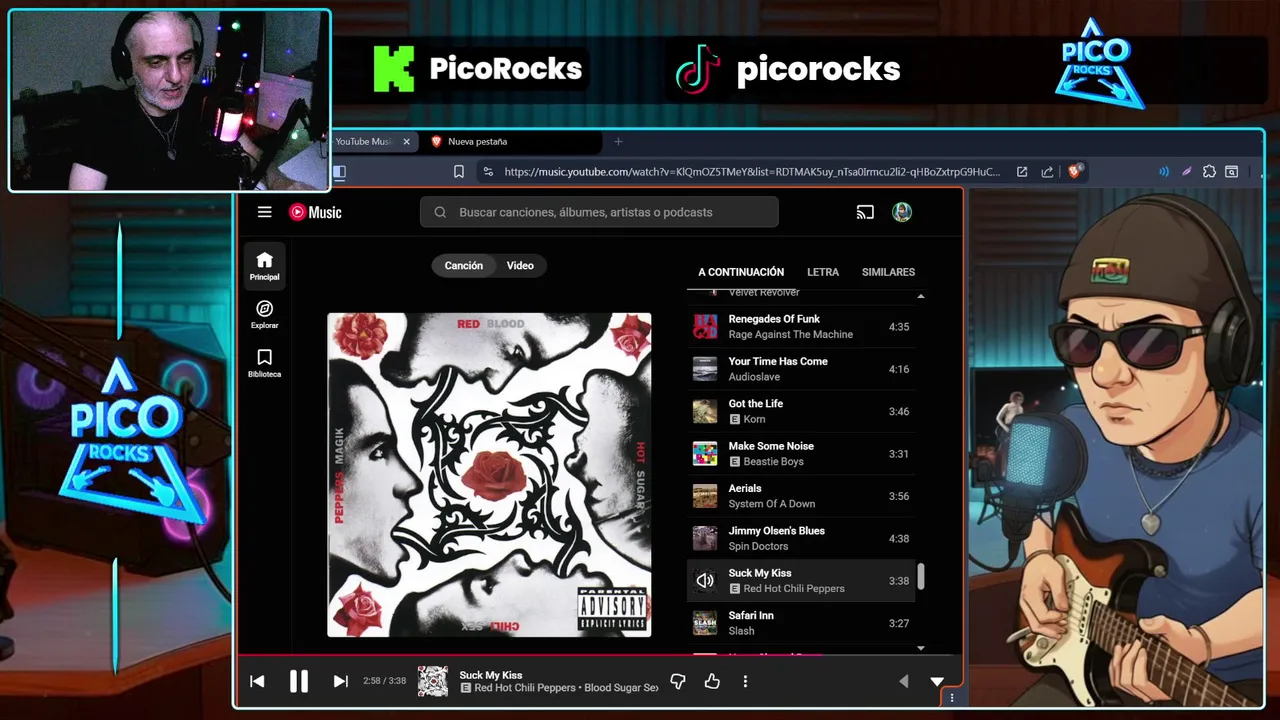Click the open-in-app icon in address bar

pyautogui.click(x=1022, y=172)
